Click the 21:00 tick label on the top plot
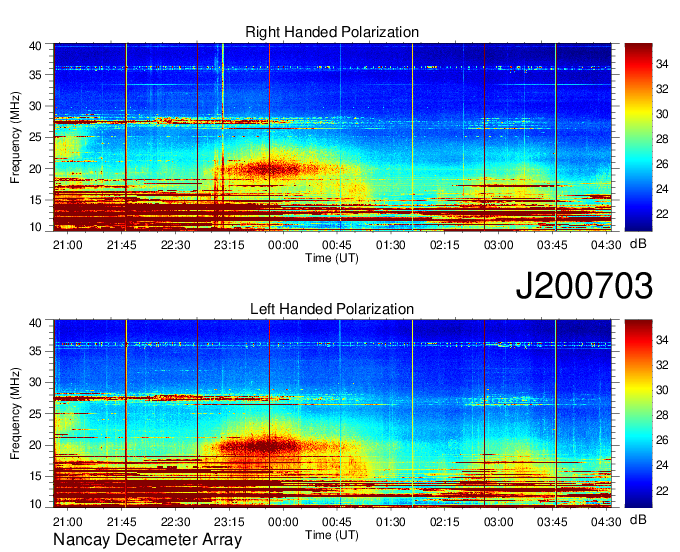 tap(68, 245)
